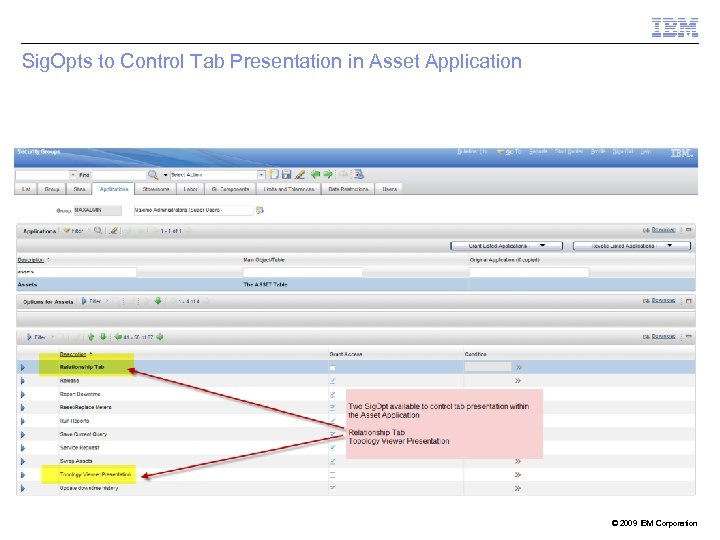
Task: Open Revoke Listed Applications dropdown
Action: click(x=632, y=246)
